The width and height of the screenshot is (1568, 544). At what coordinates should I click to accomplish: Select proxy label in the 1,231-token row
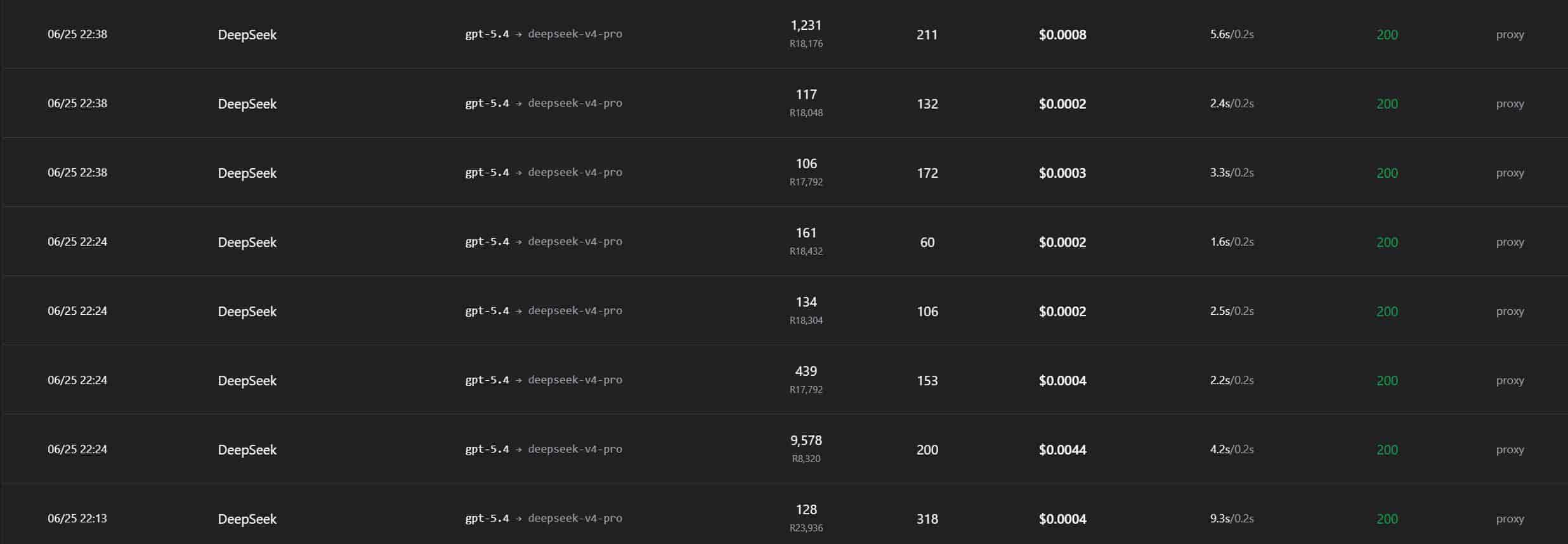pos(1510,35)
